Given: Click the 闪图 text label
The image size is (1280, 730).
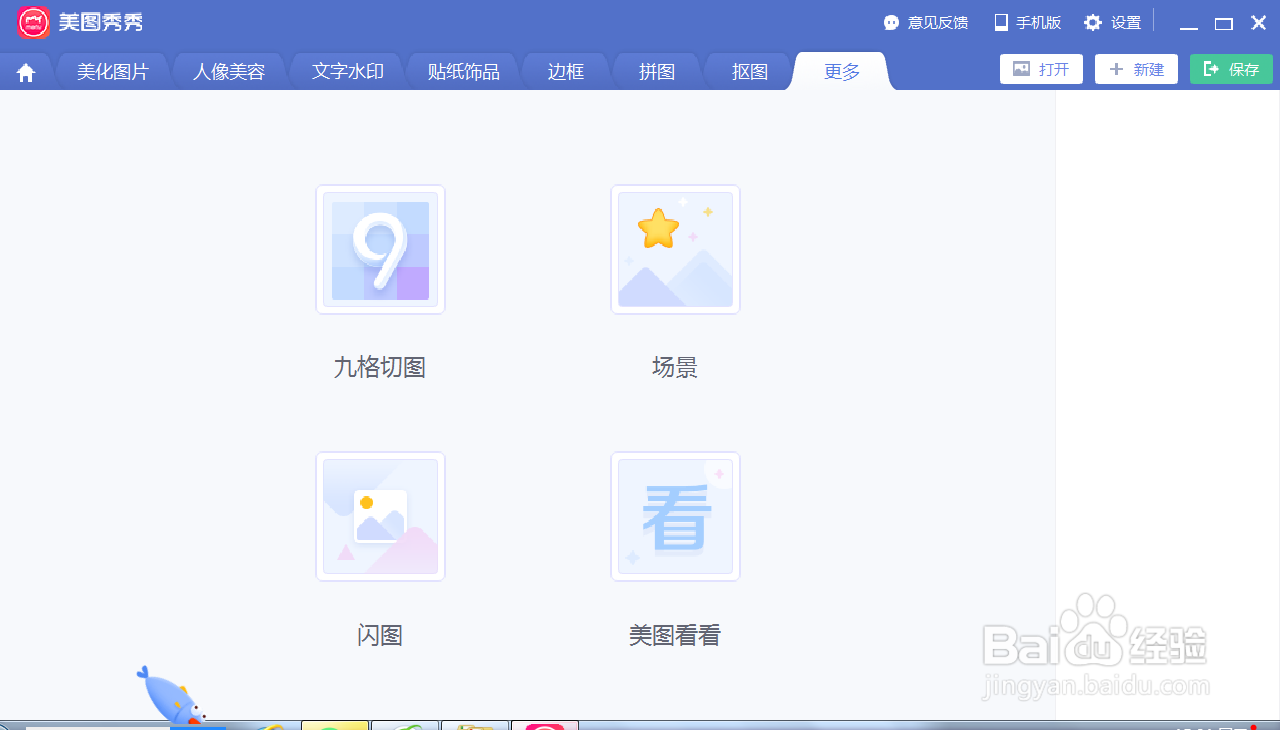Looking at the screenshot, I should pos(380,635).
